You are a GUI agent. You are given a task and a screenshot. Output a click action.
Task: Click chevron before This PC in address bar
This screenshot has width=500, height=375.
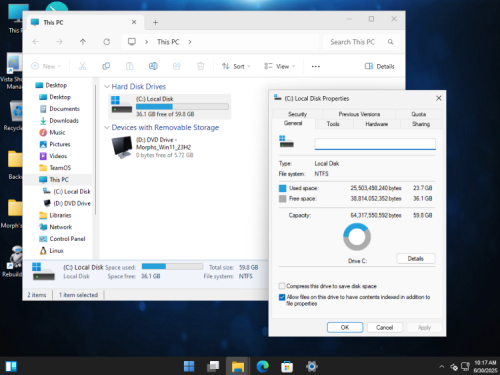(x=146, y=42)
